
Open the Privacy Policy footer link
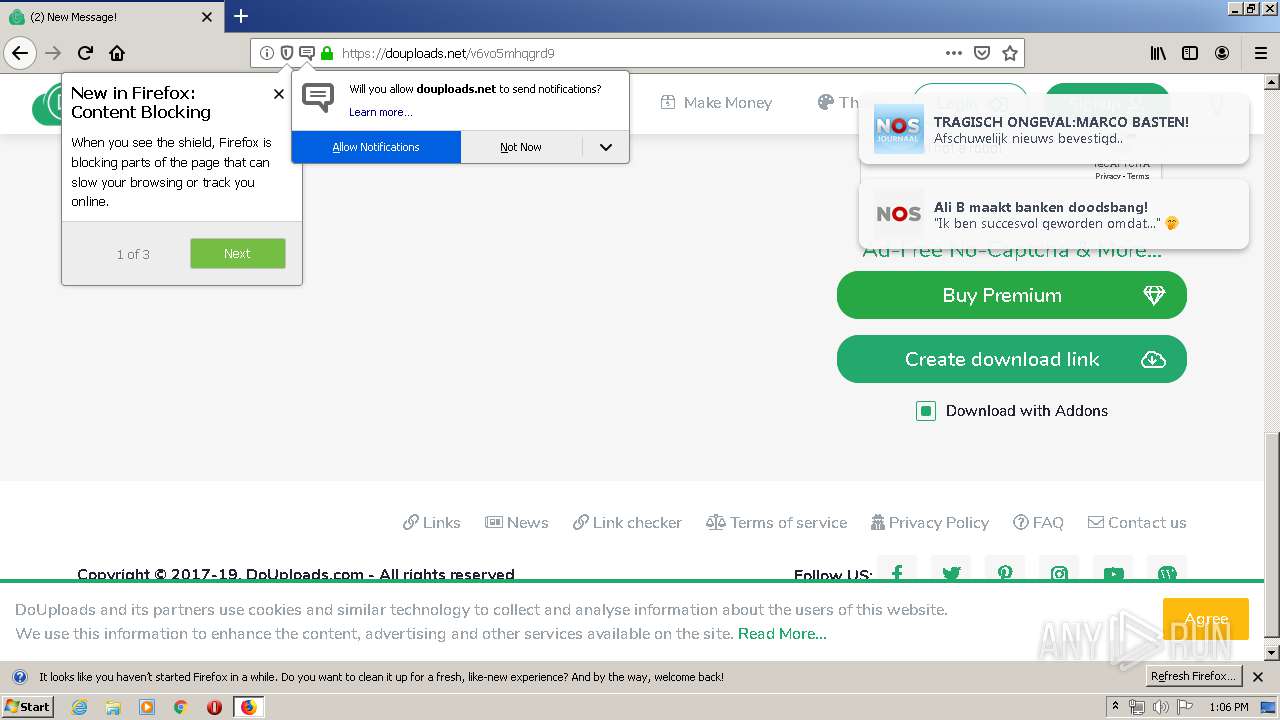tap(930, 522)
